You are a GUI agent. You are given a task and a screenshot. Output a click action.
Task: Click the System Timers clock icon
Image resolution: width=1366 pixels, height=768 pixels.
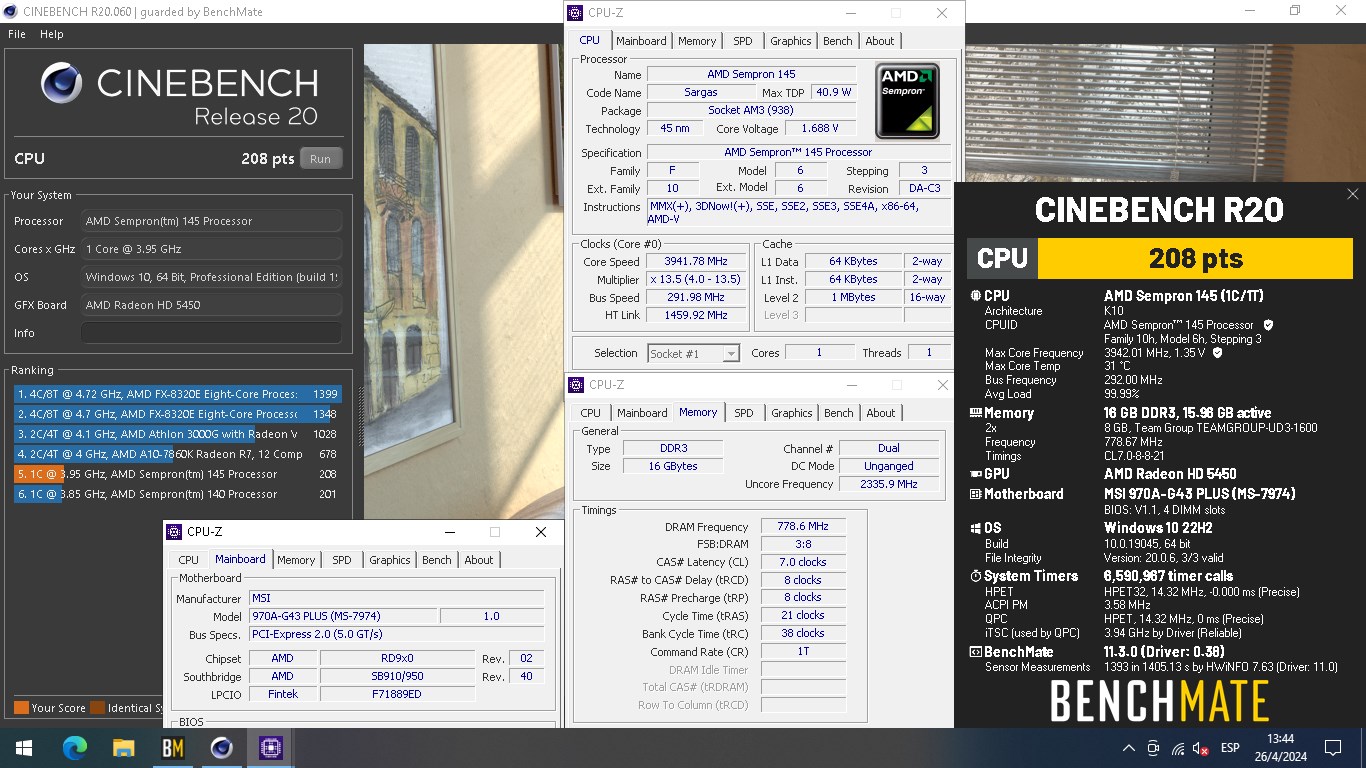(x=976, y=576)
